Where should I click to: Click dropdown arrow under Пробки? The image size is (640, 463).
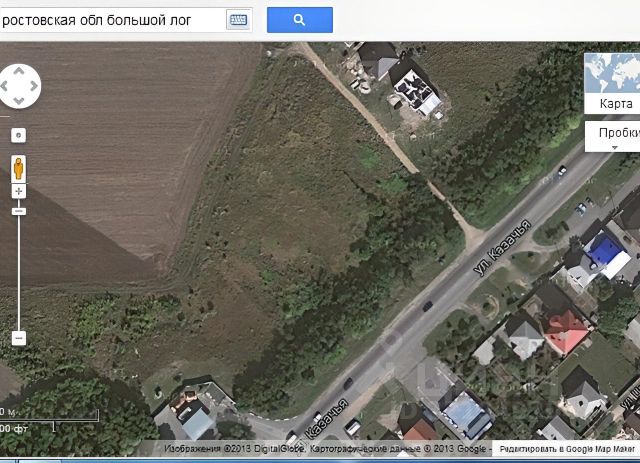tap(615, 148)
